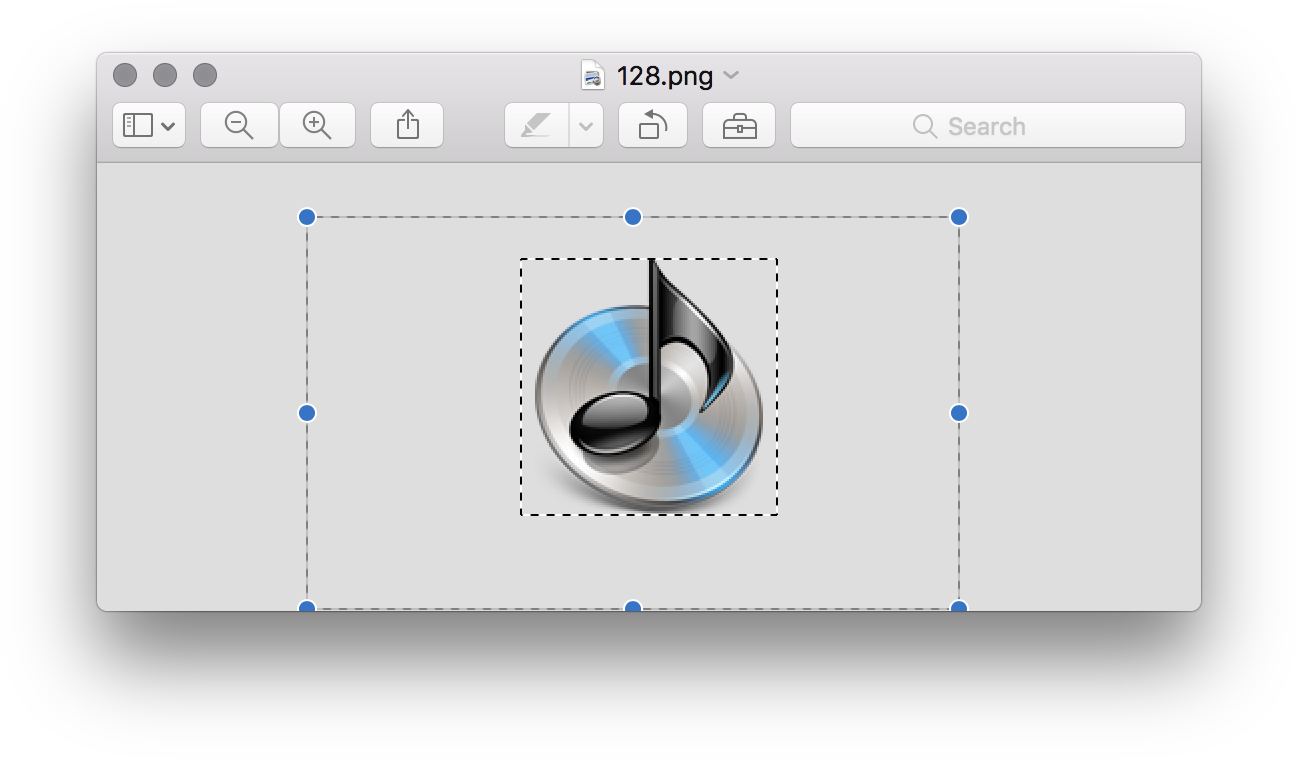Show the Markup toolbar toolbox button
1297x759 pixels.
pos(739,126)
